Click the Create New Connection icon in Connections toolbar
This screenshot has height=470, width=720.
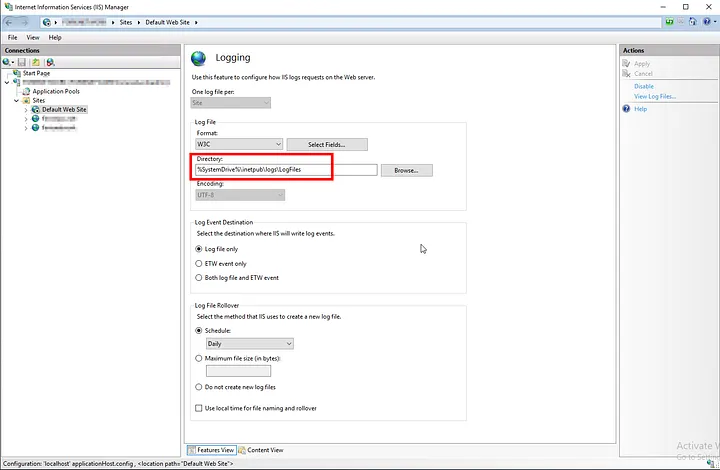coord(8,62)
